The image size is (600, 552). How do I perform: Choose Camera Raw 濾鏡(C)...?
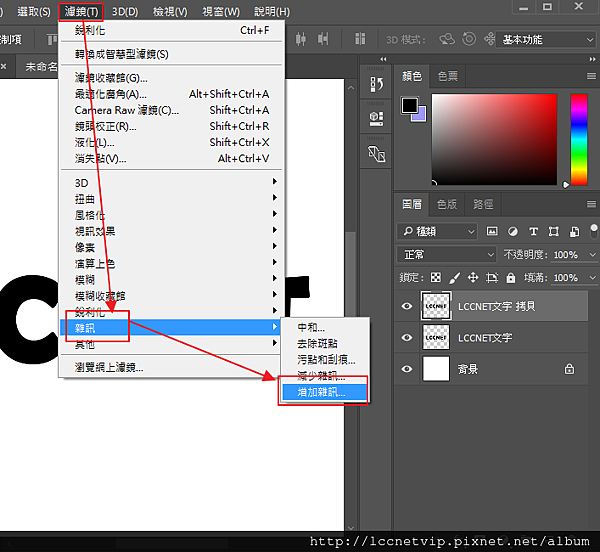[172, 110]
